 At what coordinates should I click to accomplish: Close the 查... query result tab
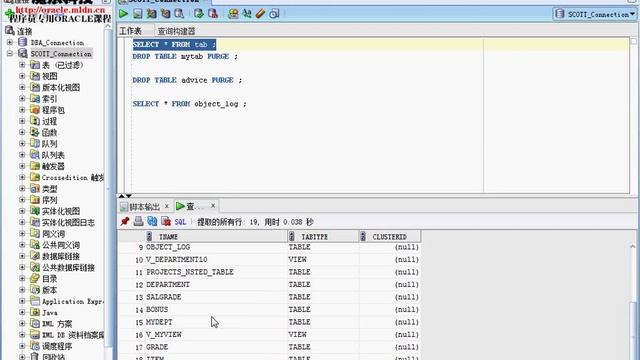213,206
